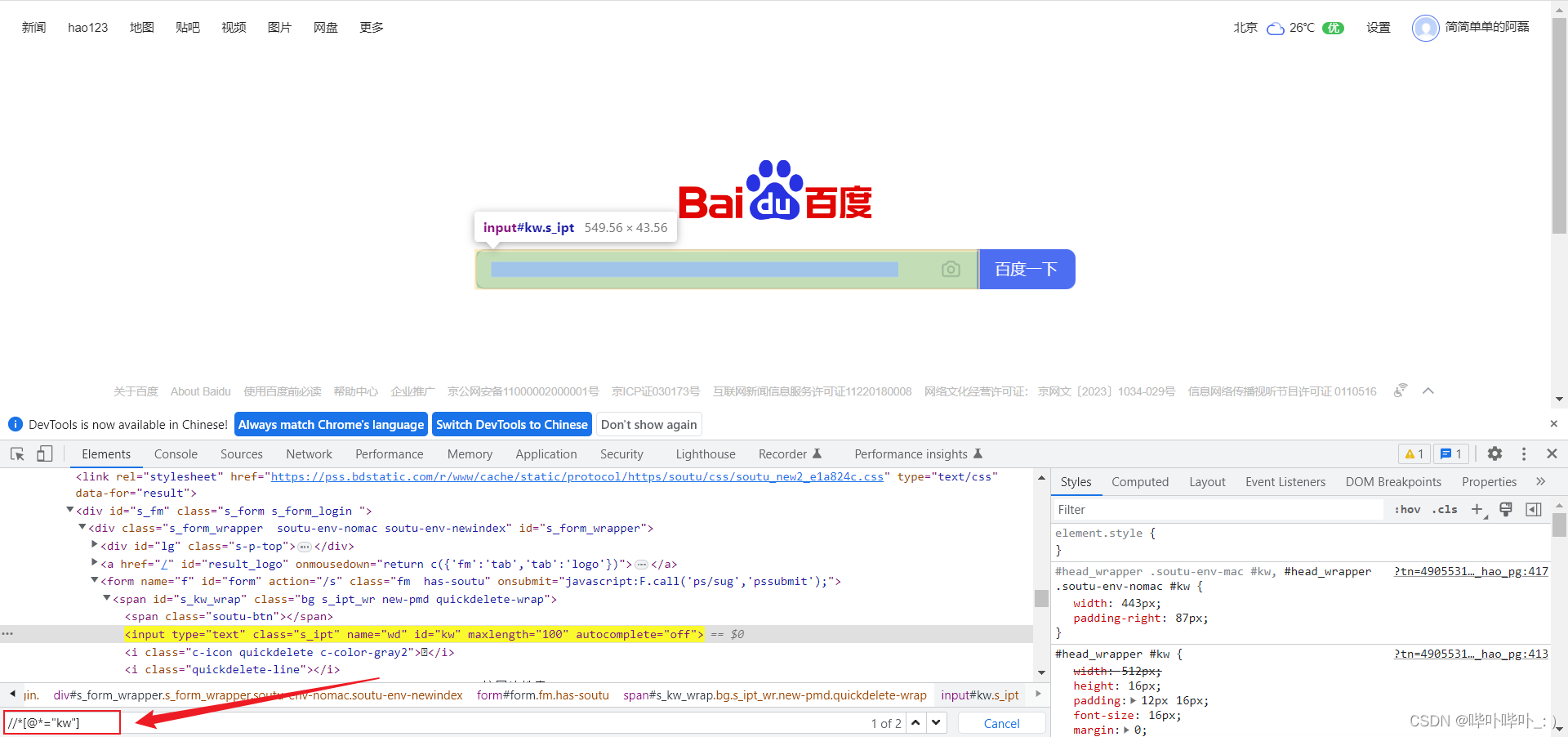
Task: Click the footer collapse up chevron
Action: point(1428,391)
